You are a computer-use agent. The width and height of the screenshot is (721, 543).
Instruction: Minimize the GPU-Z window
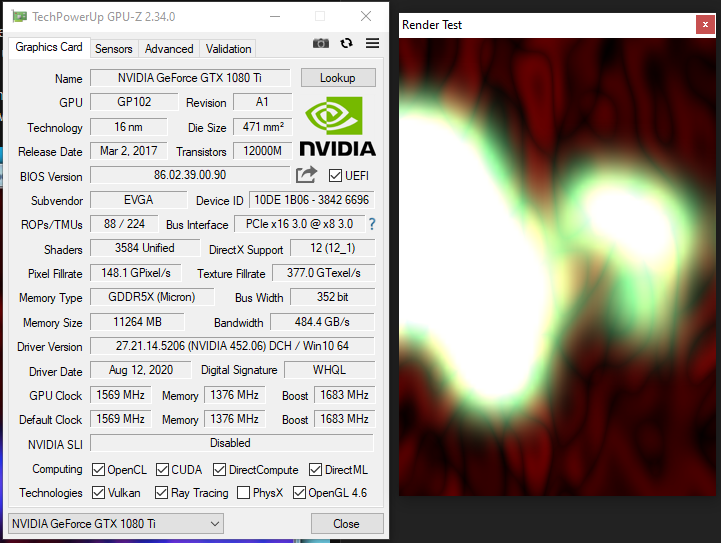pos(275,17)
